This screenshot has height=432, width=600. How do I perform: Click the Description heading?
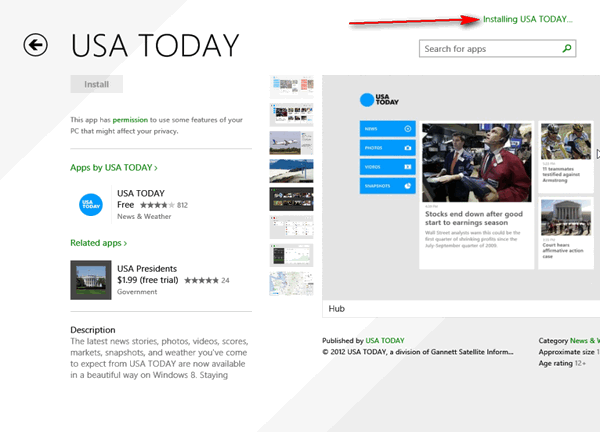tap(93, 330)
